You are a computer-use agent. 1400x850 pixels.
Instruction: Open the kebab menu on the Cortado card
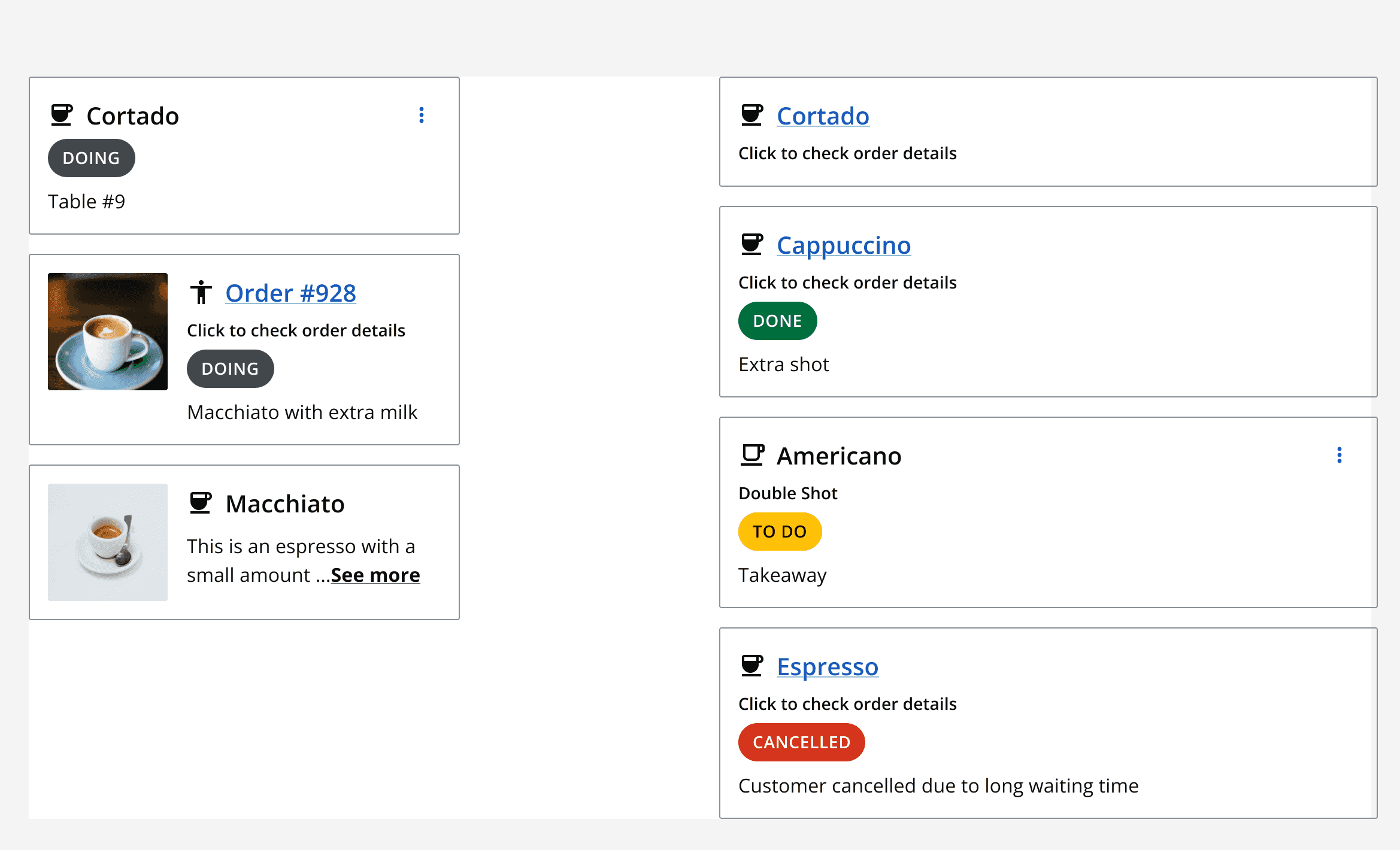[x=422, y=116]
